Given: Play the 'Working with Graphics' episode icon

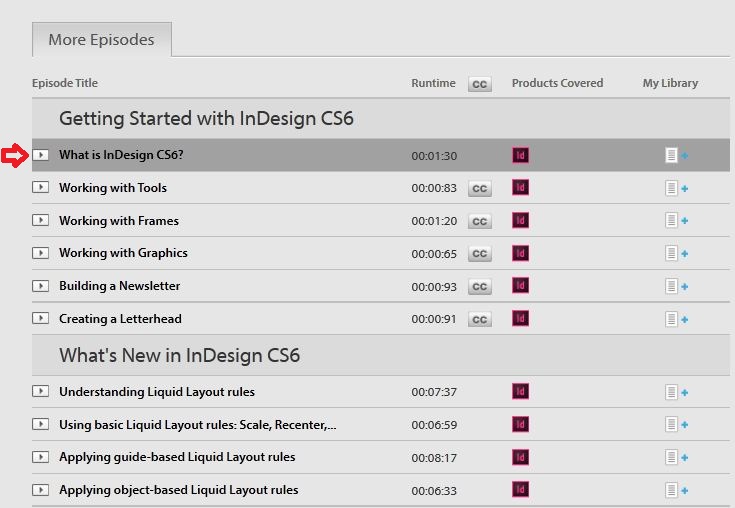Looking at the screenshot, I should 40,253.
